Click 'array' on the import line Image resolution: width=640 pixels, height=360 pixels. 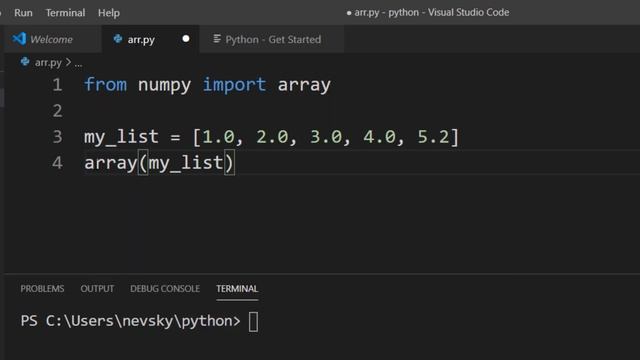point(304,86)
